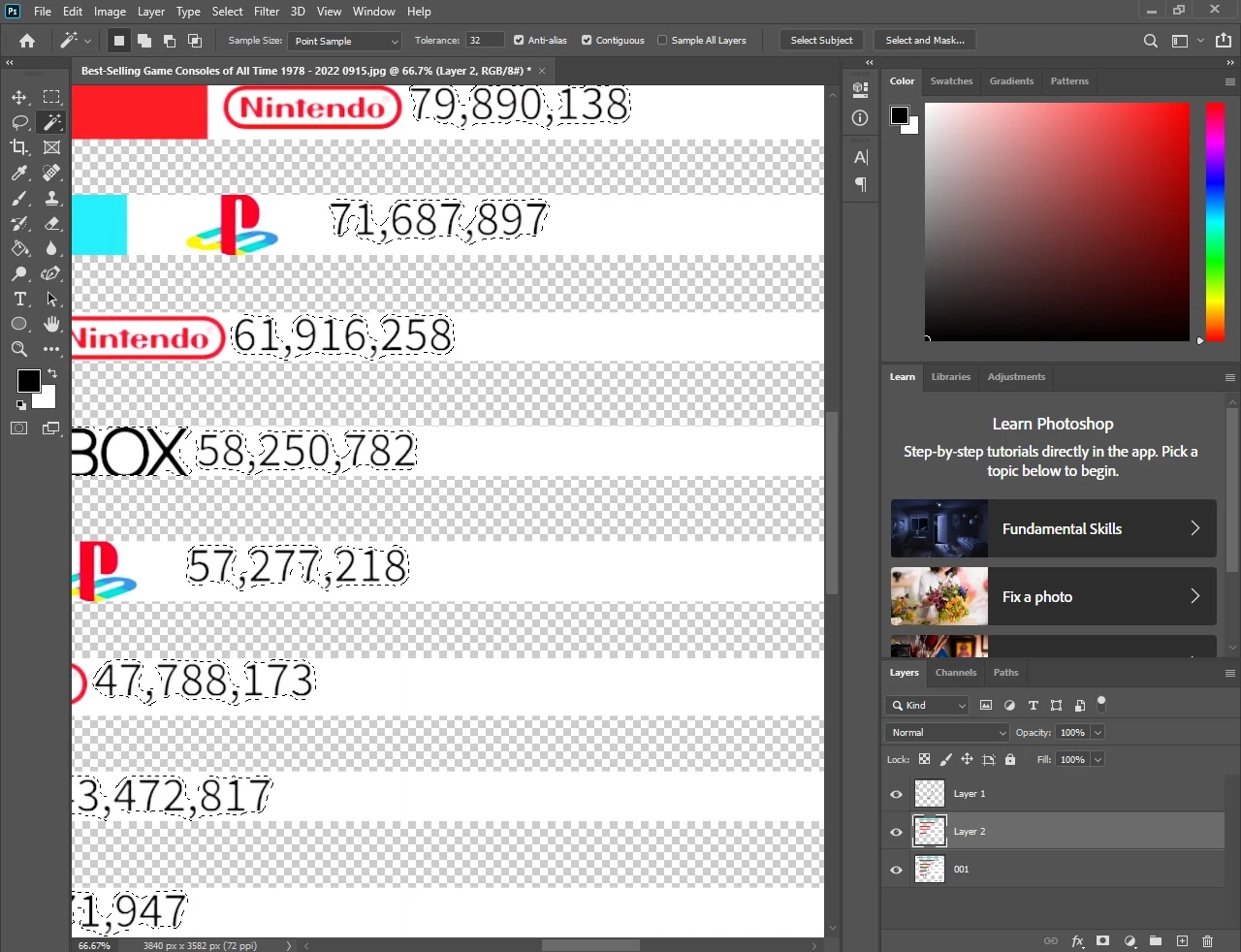
Task: Hide Layer 2 visibility eye
Action: click(896, 832)
